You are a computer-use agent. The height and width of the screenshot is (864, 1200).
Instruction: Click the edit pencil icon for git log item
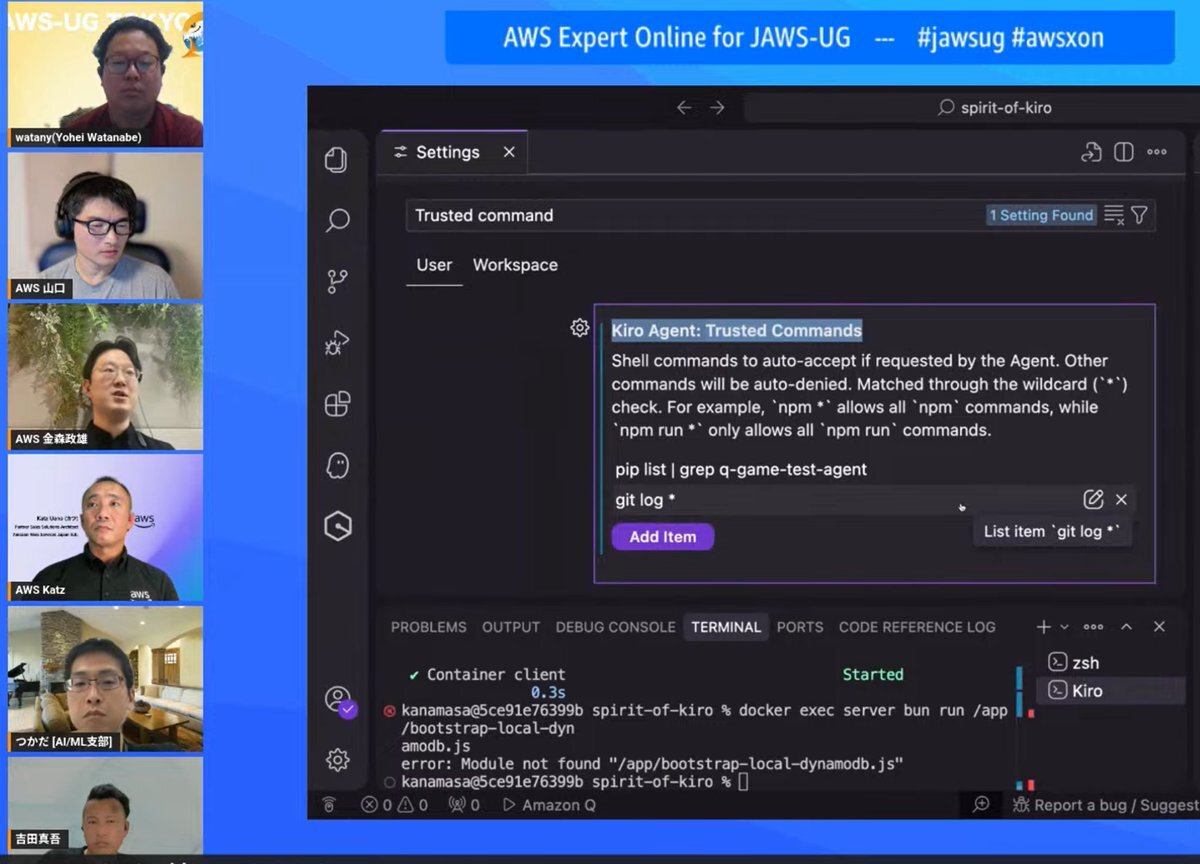click(1093, 499)
